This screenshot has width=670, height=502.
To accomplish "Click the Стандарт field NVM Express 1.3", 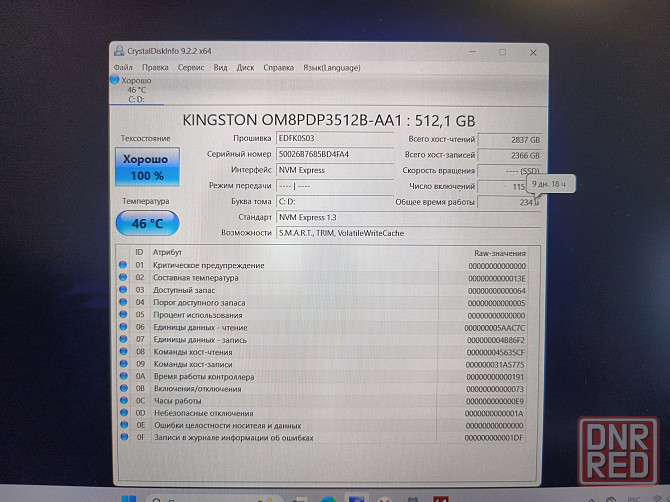I will (x=408, y=217).
